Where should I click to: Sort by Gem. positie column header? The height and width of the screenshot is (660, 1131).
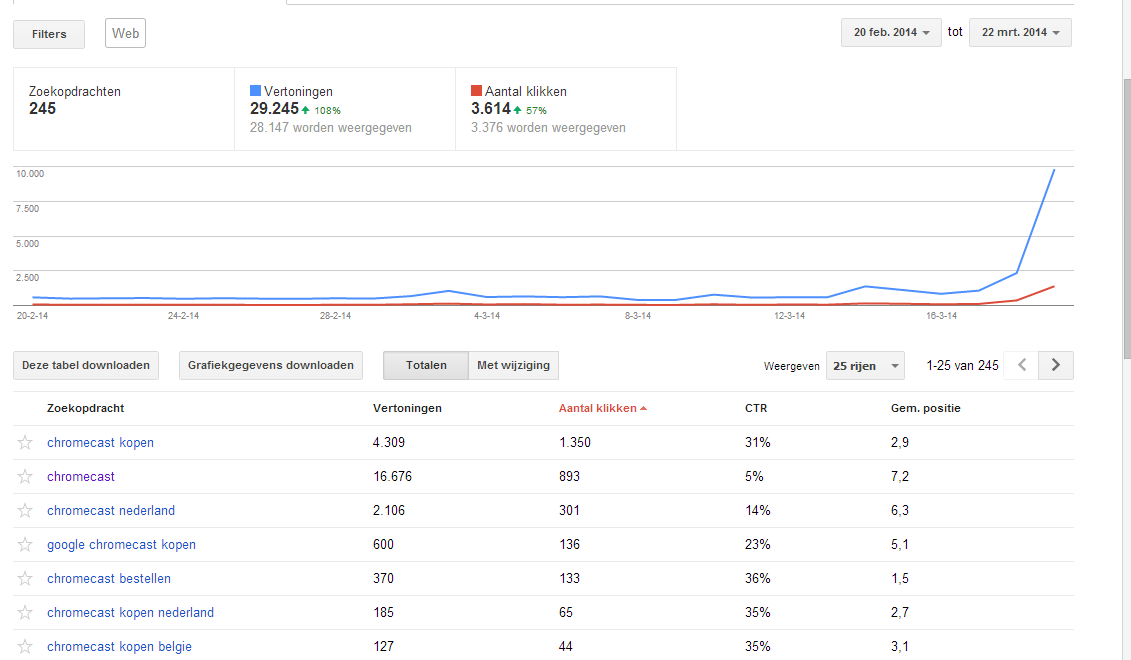(x=925, y=408)
